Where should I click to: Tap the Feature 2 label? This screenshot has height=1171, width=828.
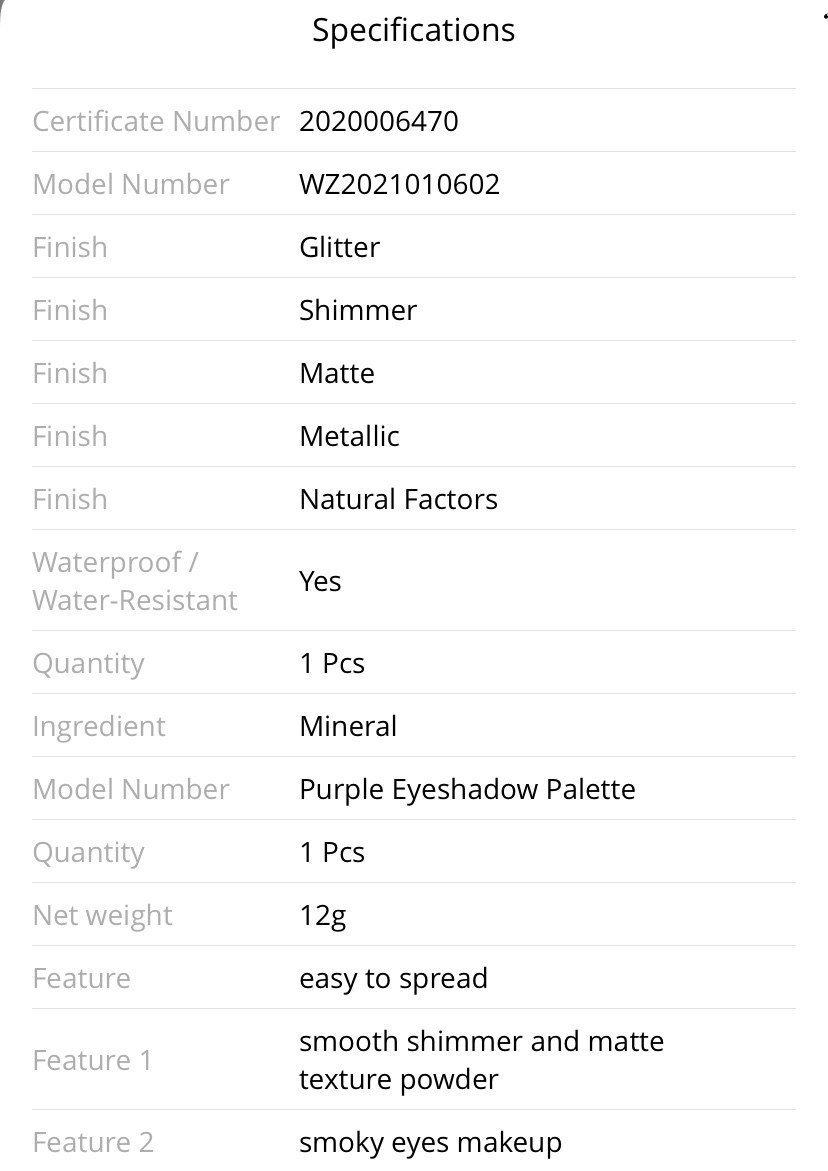[93, 1143]
